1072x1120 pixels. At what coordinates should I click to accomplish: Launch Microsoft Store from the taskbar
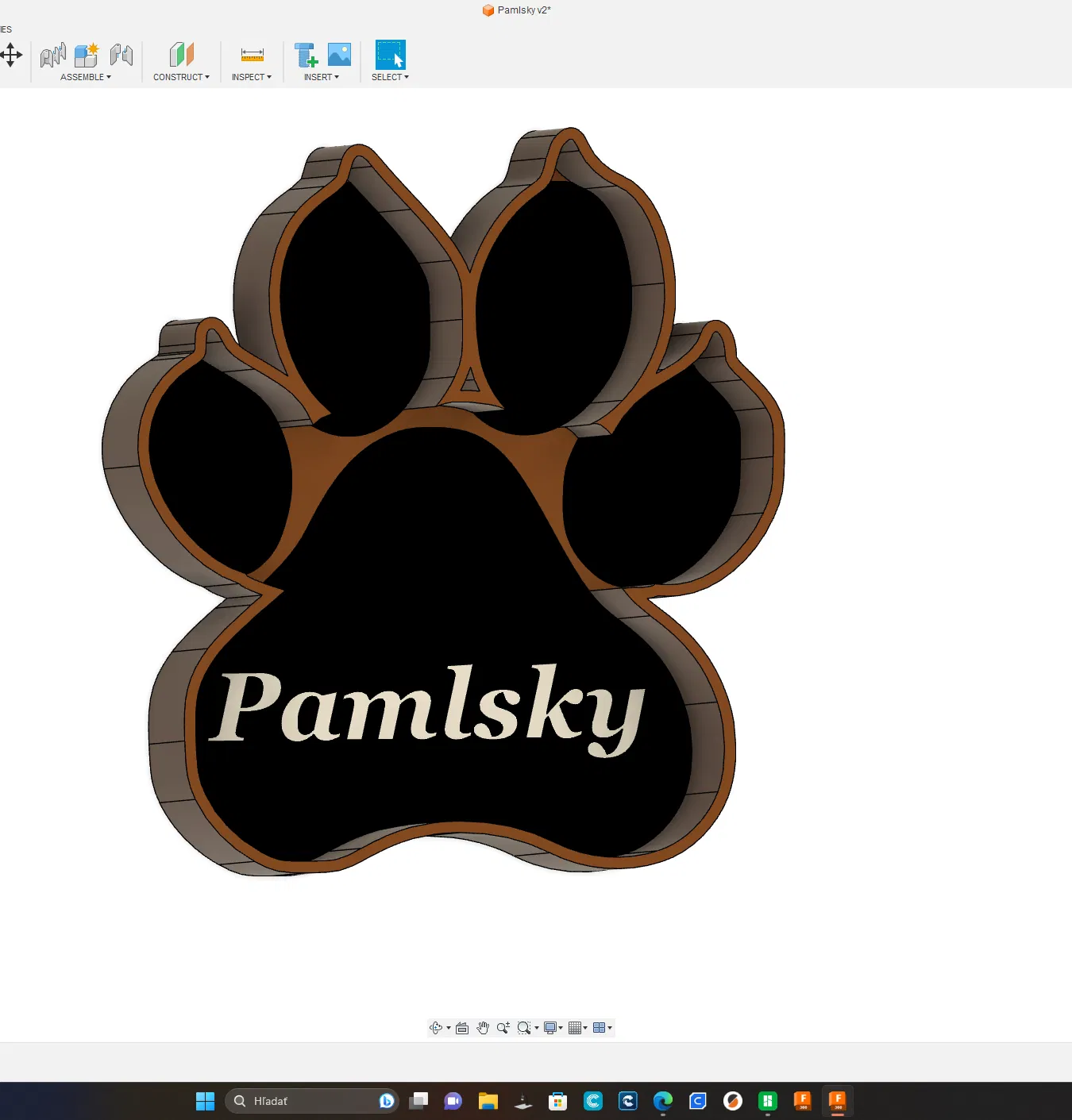[x=558, y=1101]
